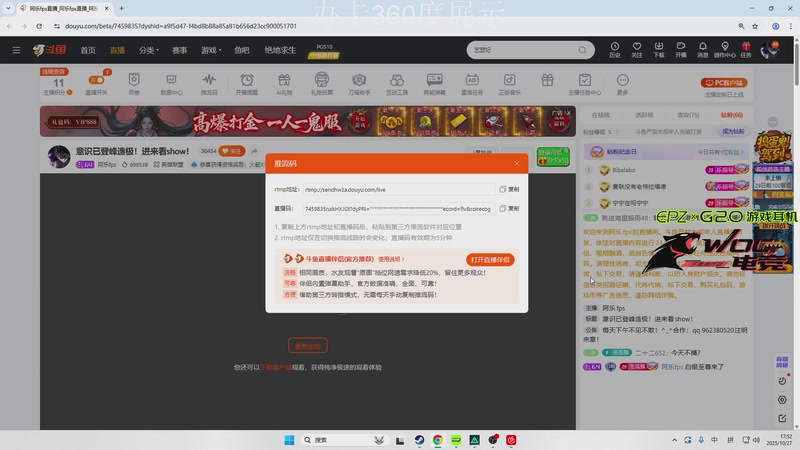Open the hamburger menu beside Douyu logo

(16, 50)
